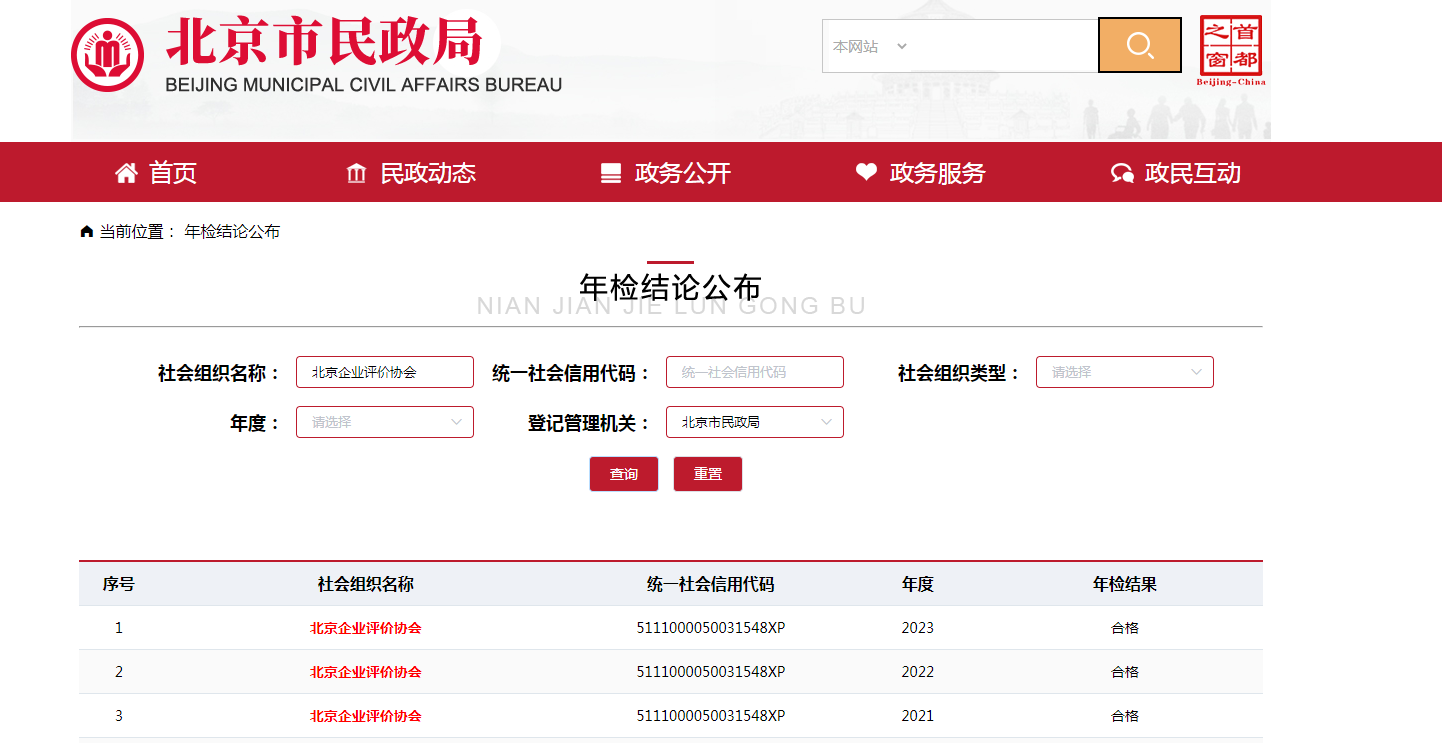This screenshot has height=743, width=1442.
Task: Click serial number 1 in the table
Action: [119, 628]
